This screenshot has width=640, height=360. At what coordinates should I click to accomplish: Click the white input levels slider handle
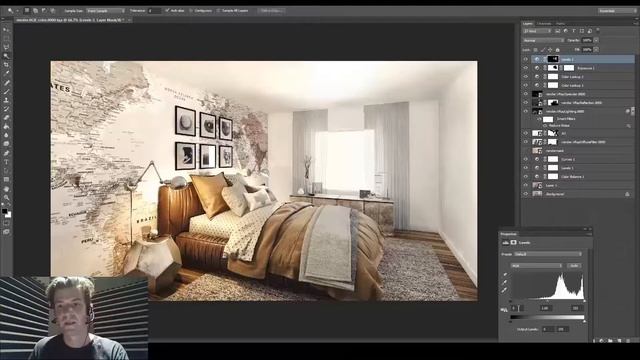tap(584, 301)
